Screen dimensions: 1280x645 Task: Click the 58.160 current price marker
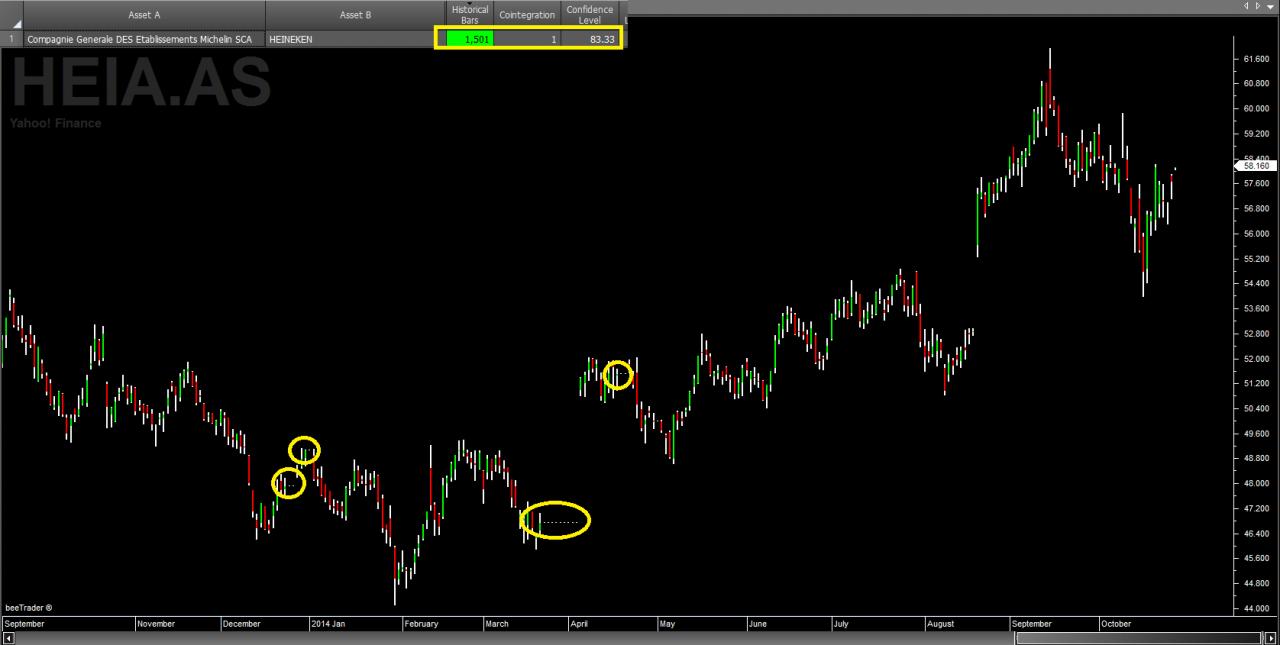1256,166
